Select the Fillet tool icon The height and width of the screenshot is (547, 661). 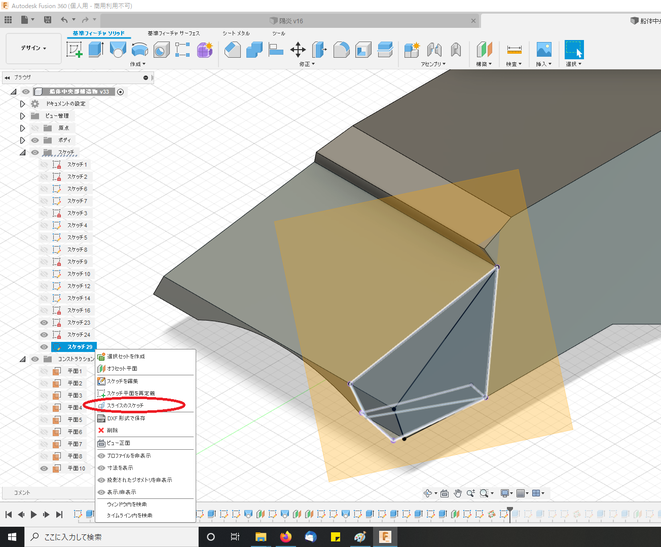[x=341, y=50]
